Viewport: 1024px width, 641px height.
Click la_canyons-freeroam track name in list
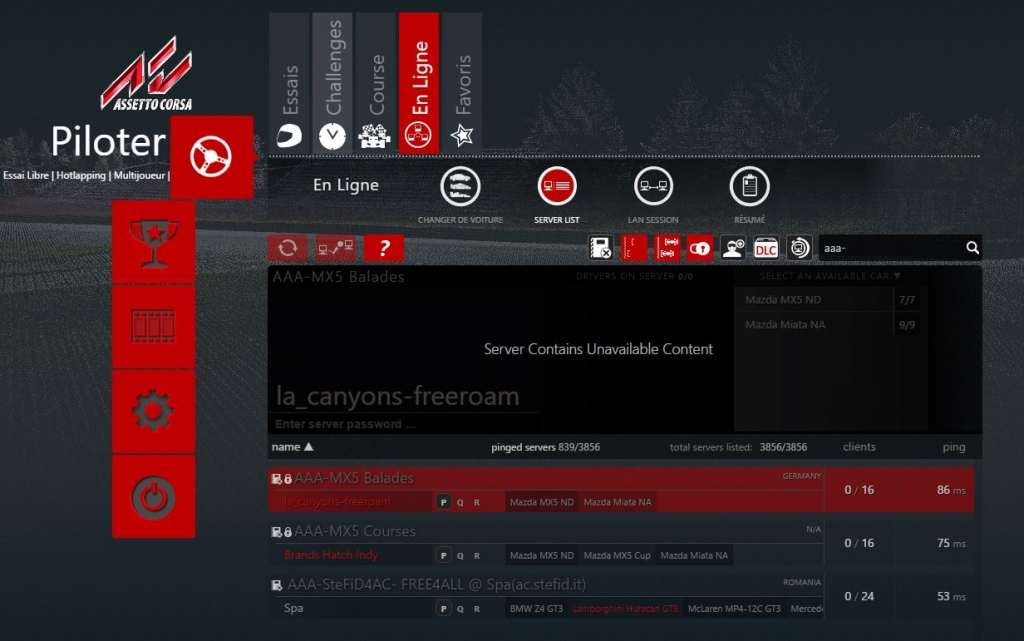pyautogui.click(x=337, y=502)
